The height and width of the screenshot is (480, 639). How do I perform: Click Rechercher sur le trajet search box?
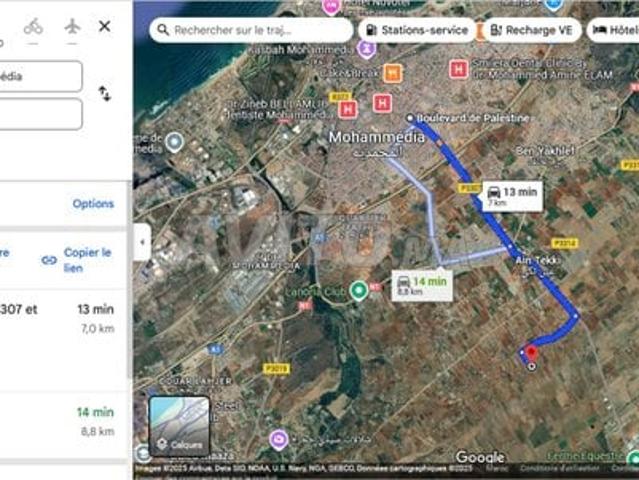[x=251, y=30]
